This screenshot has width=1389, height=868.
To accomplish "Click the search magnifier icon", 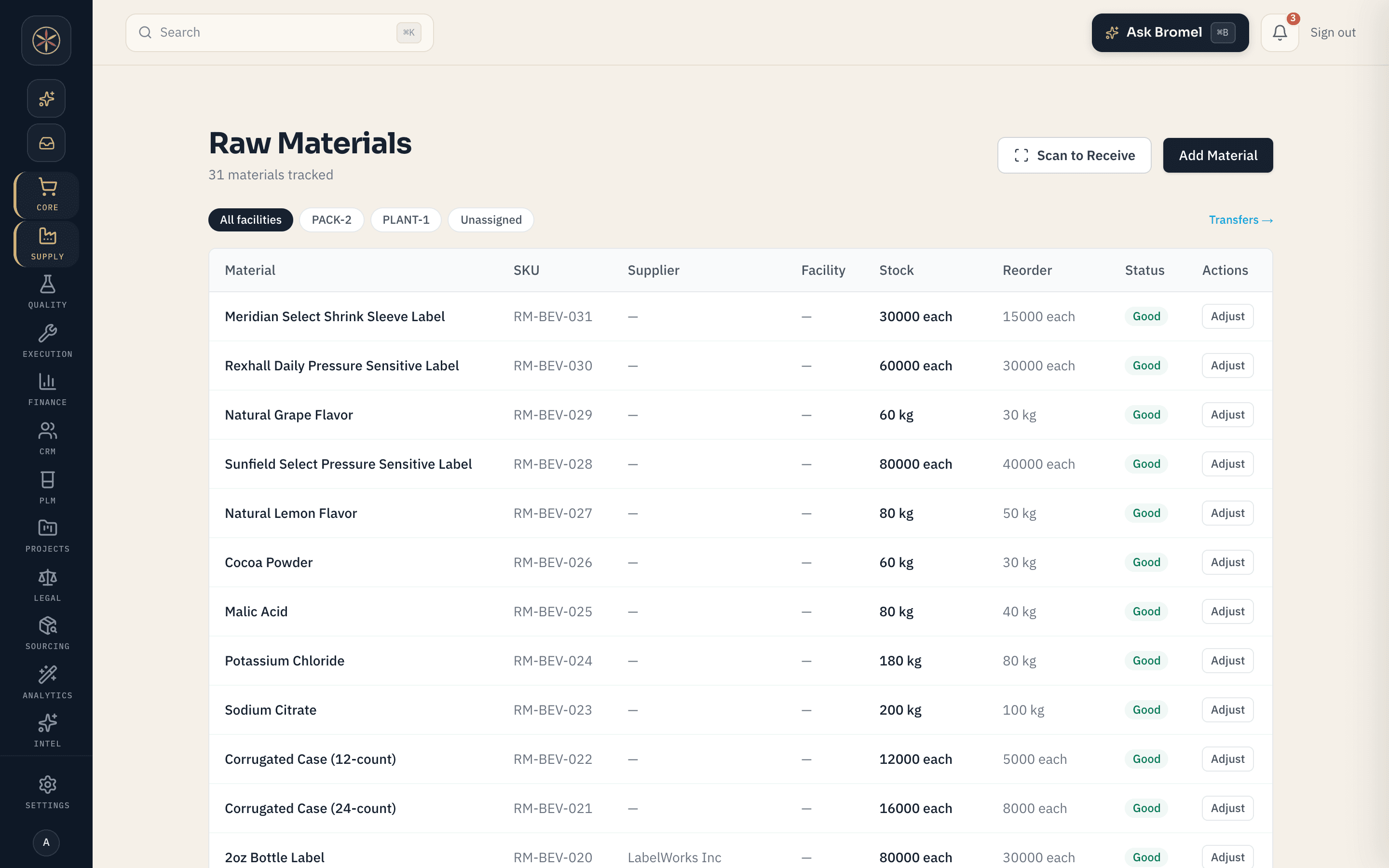I will (x=145, y=33).
